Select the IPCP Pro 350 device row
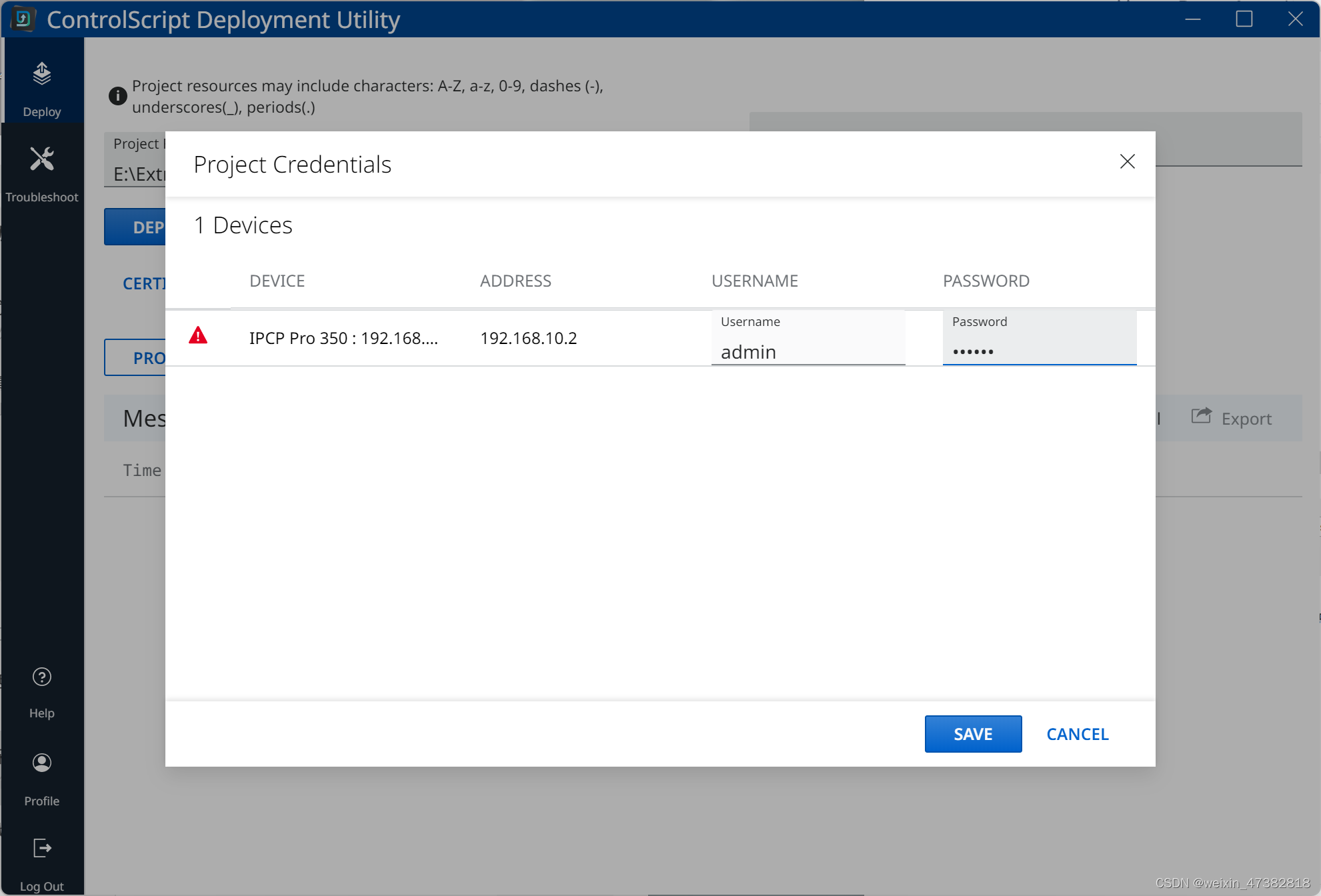The height and width of the screenshot is (896, 1321). pos(343,339)
